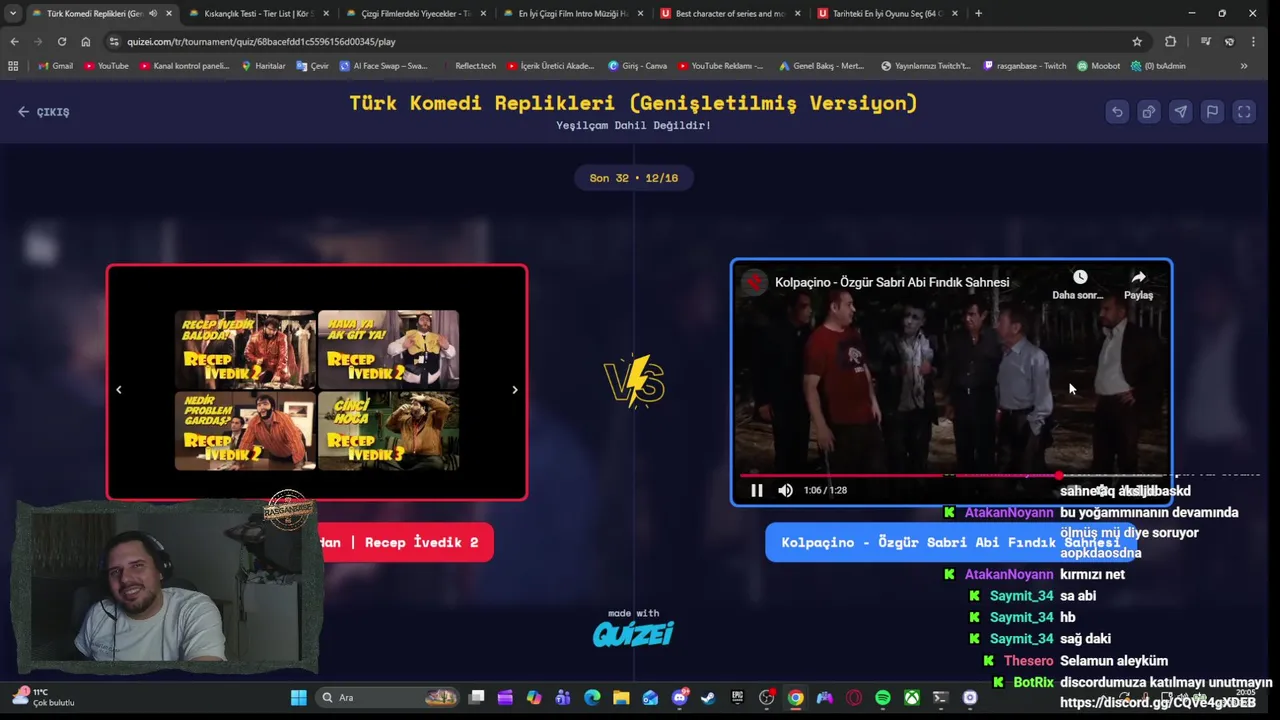Open the video title Kolpaçino link

[892, 282]
